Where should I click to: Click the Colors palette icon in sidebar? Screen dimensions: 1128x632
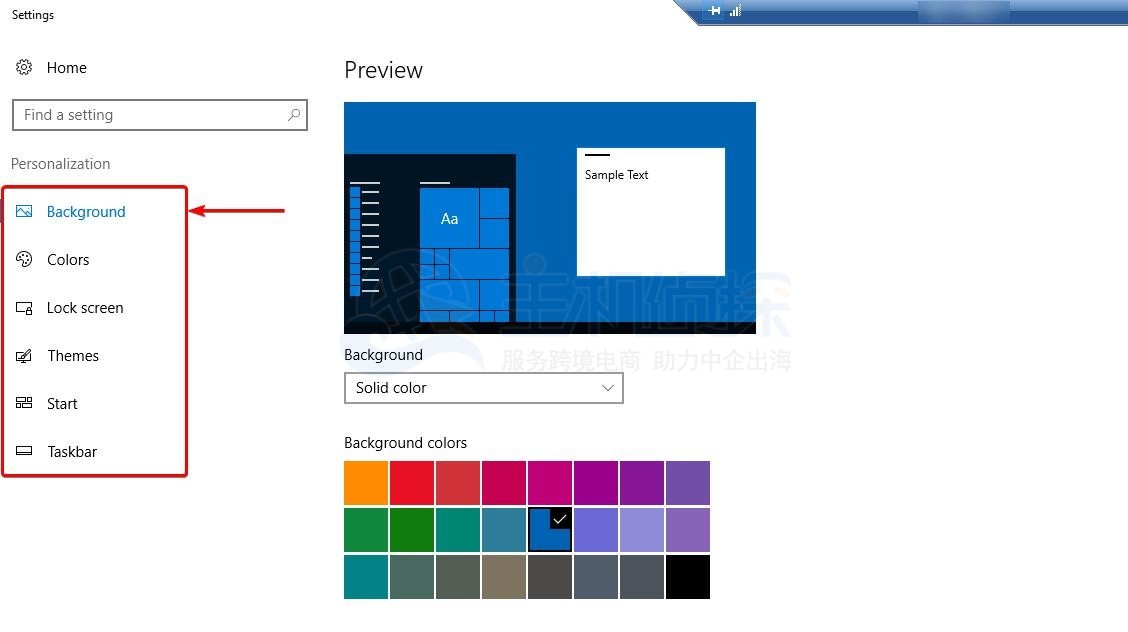(x=25, y=259)
